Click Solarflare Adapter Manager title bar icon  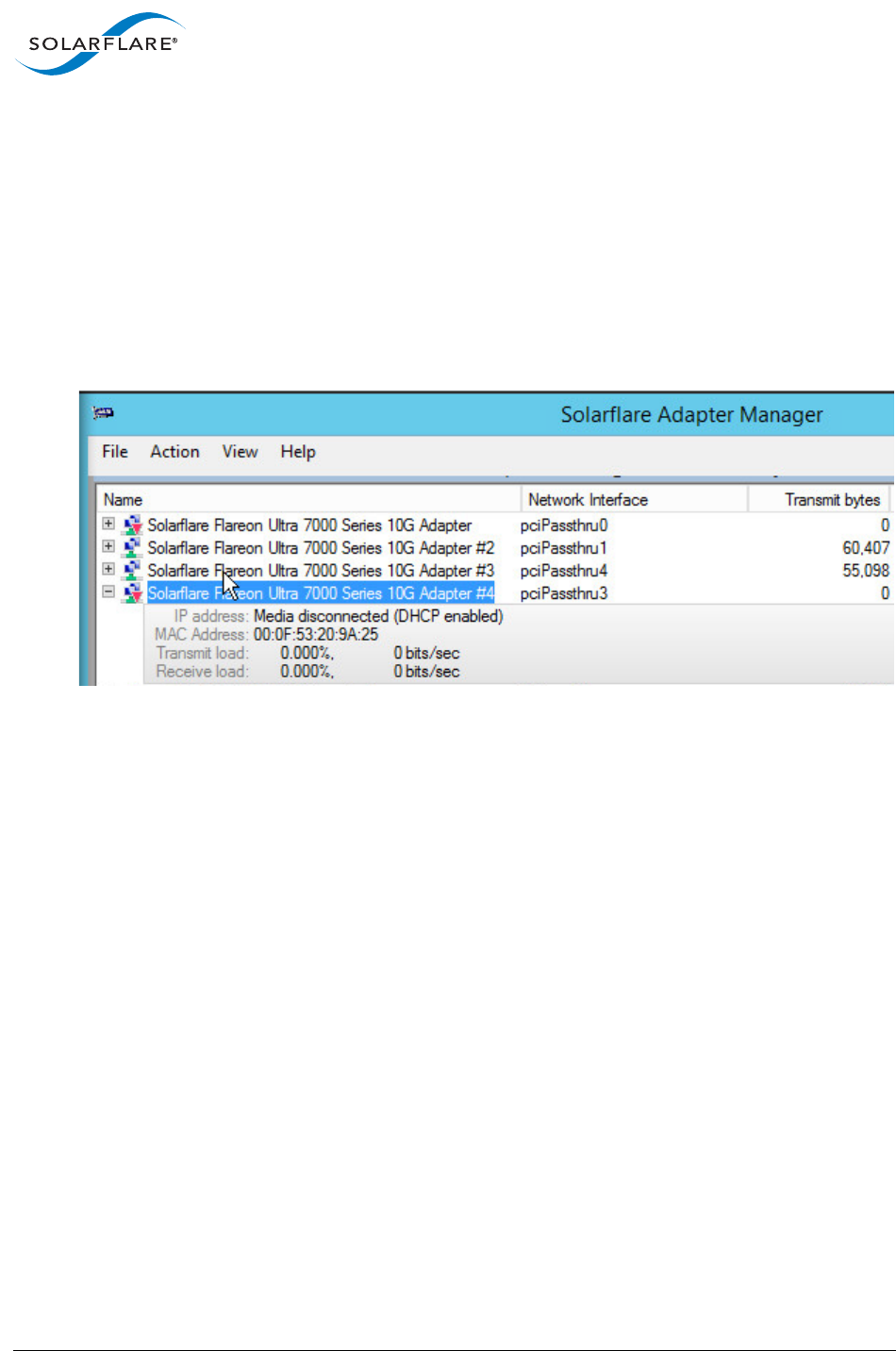click(x=104, y=413)
